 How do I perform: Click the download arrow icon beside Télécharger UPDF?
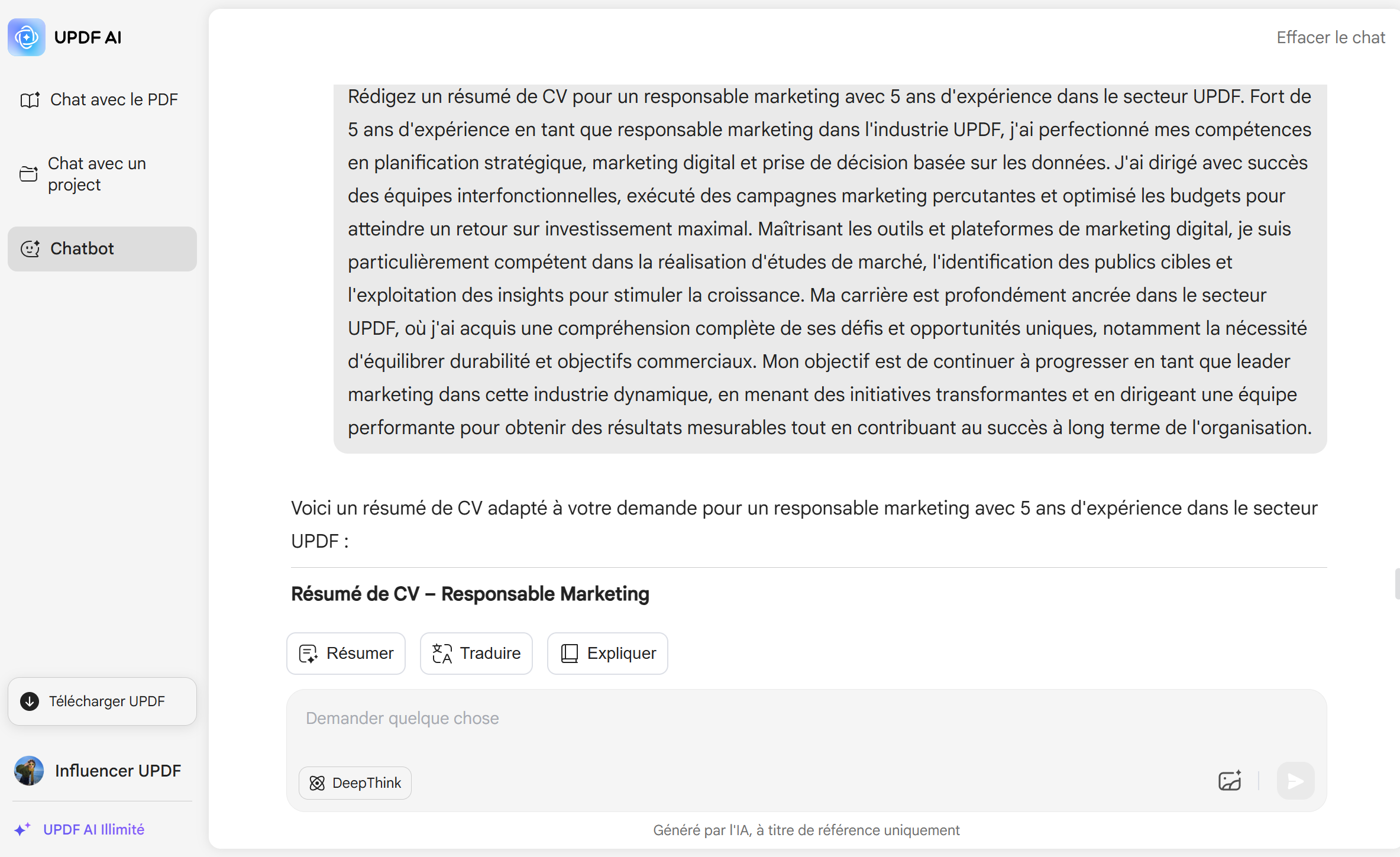30,701
